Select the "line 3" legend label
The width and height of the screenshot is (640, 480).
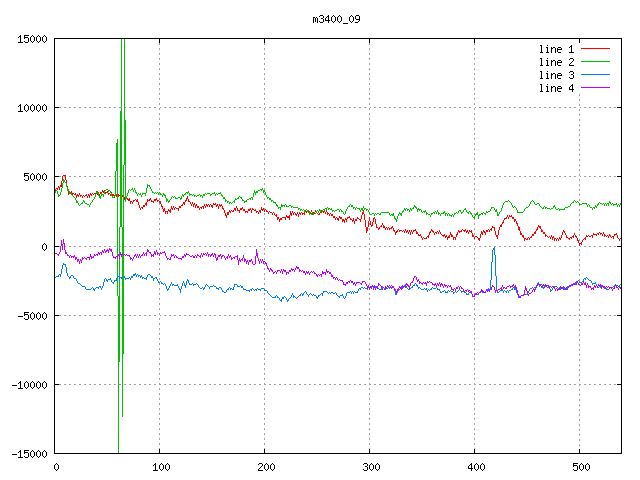(557, 75)
